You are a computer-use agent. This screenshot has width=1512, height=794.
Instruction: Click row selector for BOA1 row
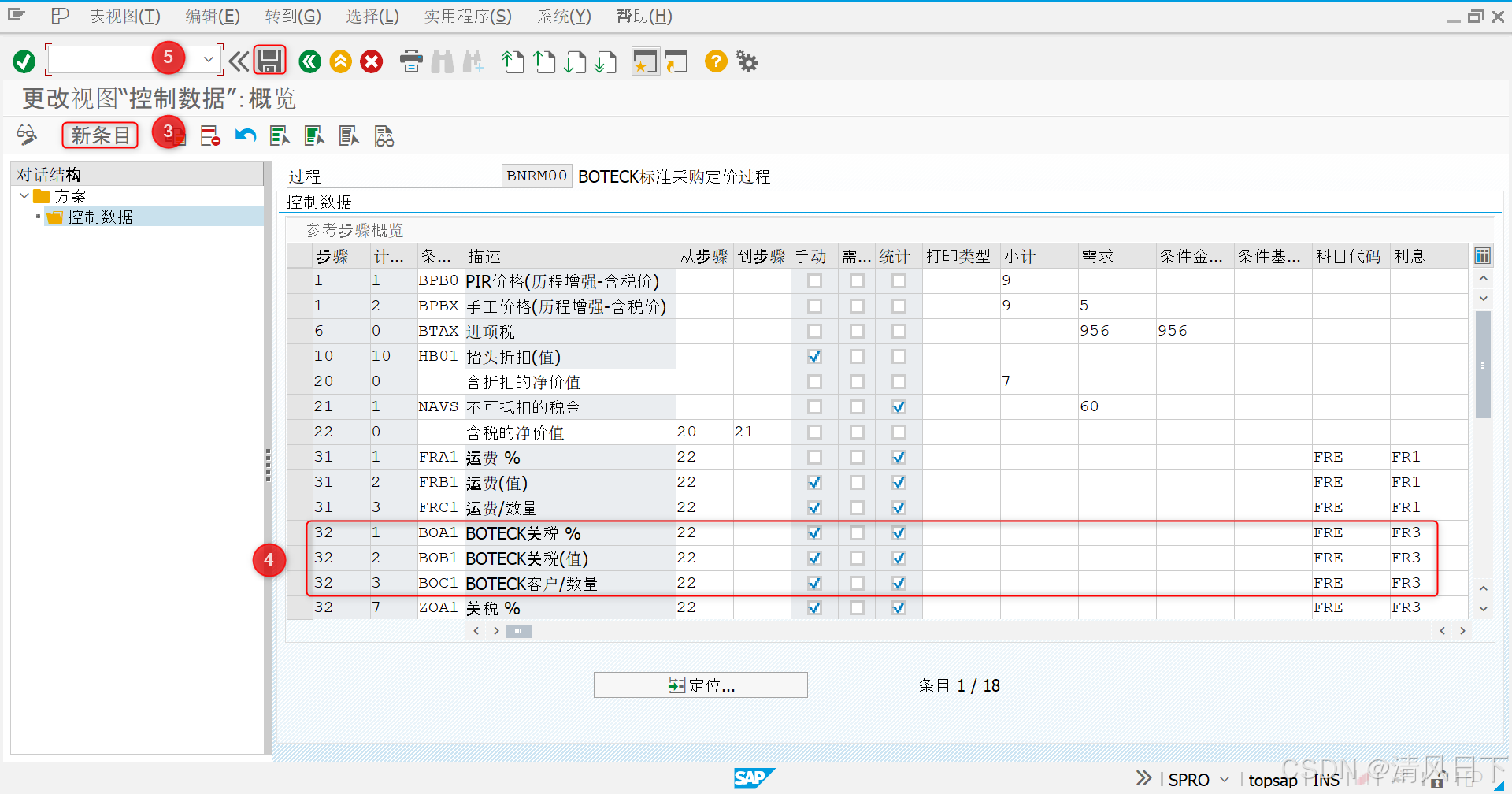(x=299, y=533)
